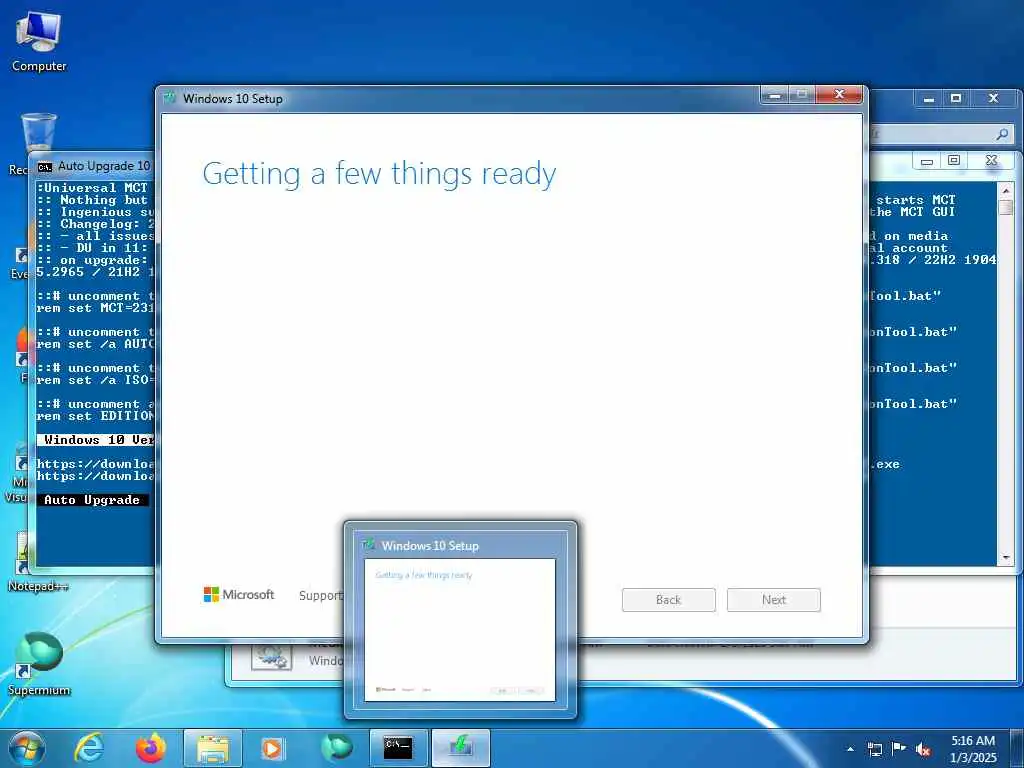This screenshot has width=1024, height=768.
Task: Show hidden system tray icons arrow
Action: point(850,749)
